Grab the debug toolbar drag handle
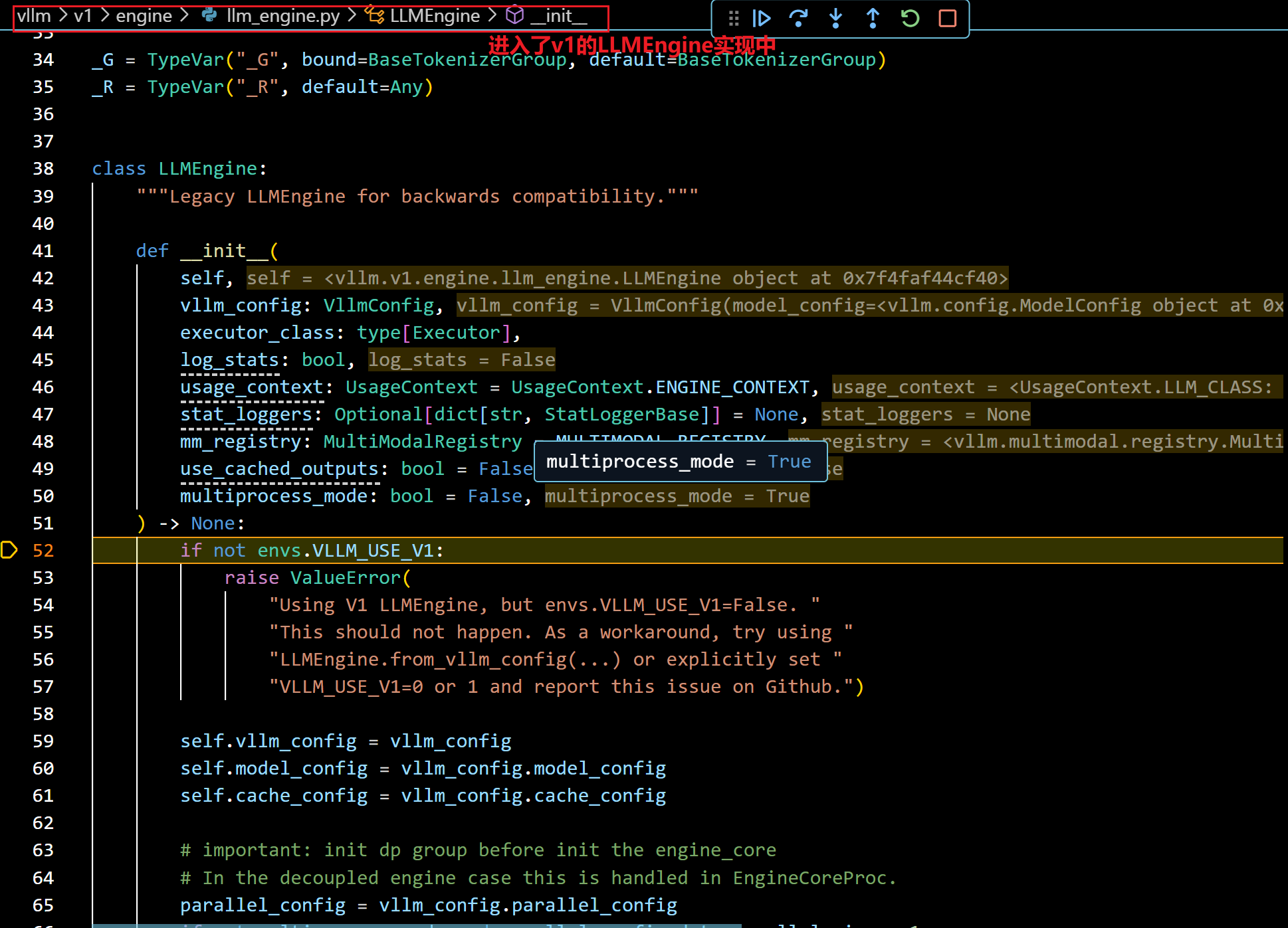Screen dimensions: 1288x928 point(733,18)
